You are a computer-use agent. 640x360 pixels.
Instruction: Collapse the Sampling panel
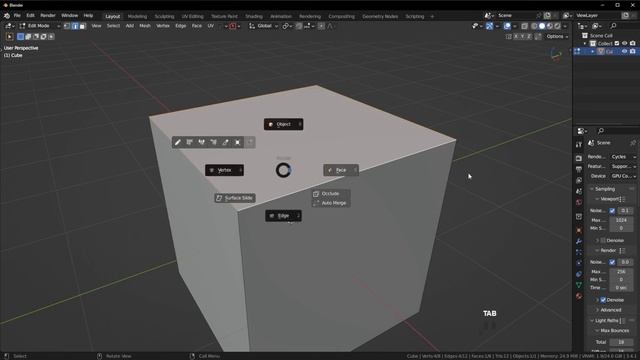604,189
